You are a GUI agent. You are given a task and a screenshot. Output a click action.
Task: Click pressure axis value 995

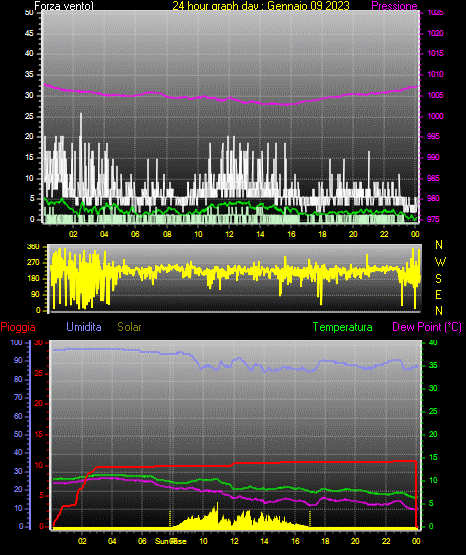[433, 136]
